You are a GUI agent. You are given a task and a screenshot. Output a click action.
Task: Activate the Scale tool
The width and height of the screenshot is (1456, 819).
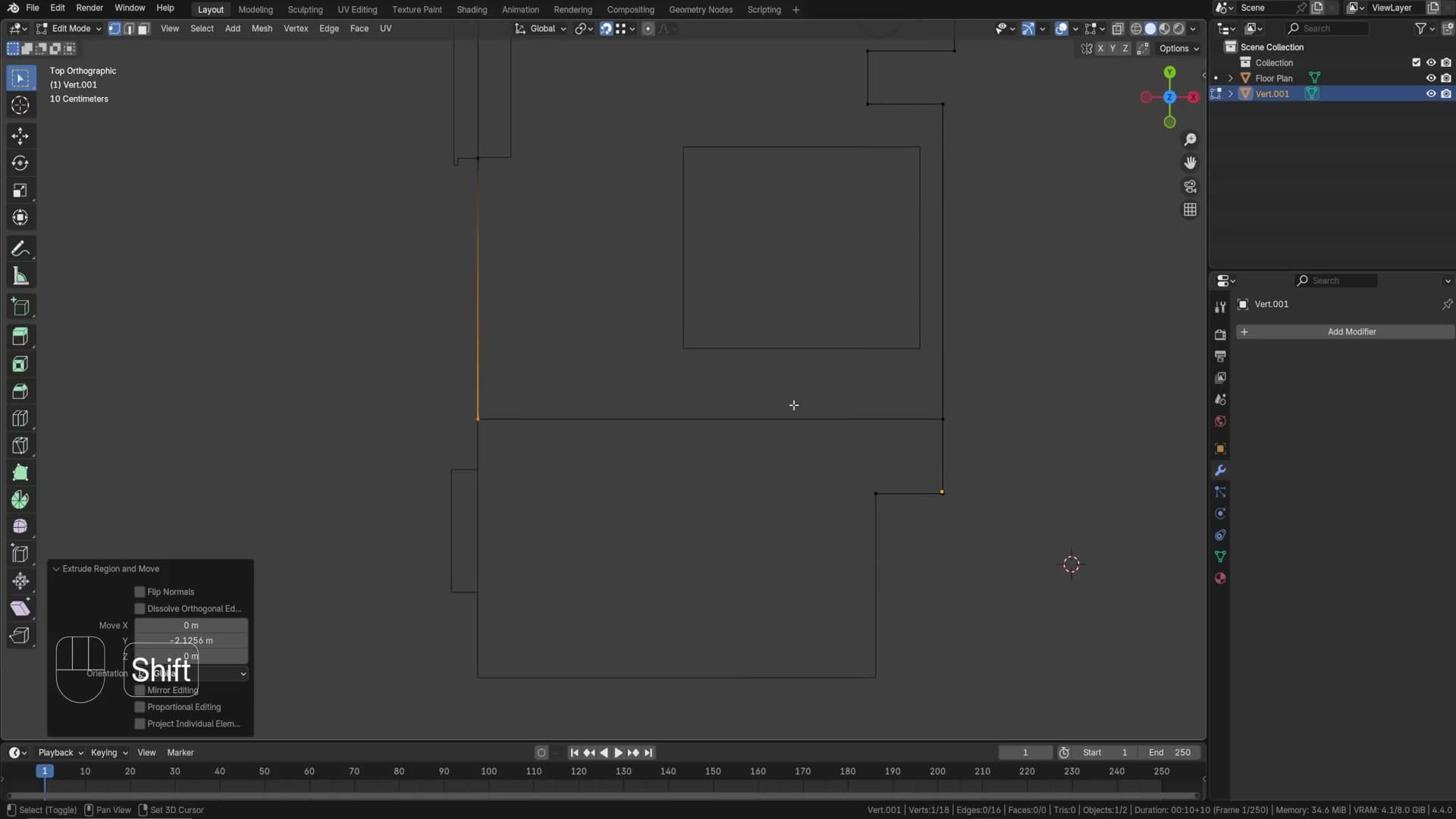click(x=20, y=191)
